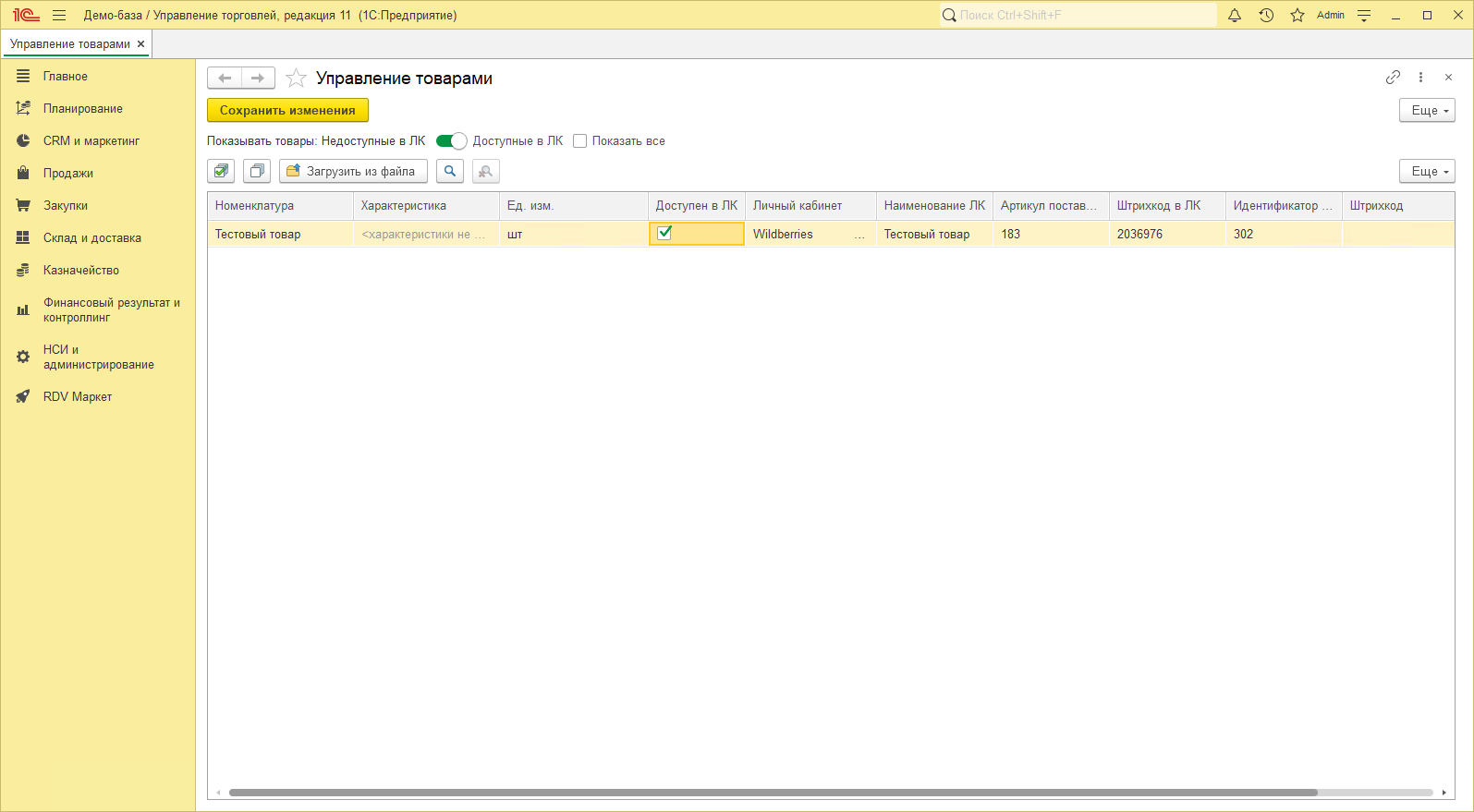Click the Доступен в ЛК column header
The image size is (1474, 812).
pos(697,206)
